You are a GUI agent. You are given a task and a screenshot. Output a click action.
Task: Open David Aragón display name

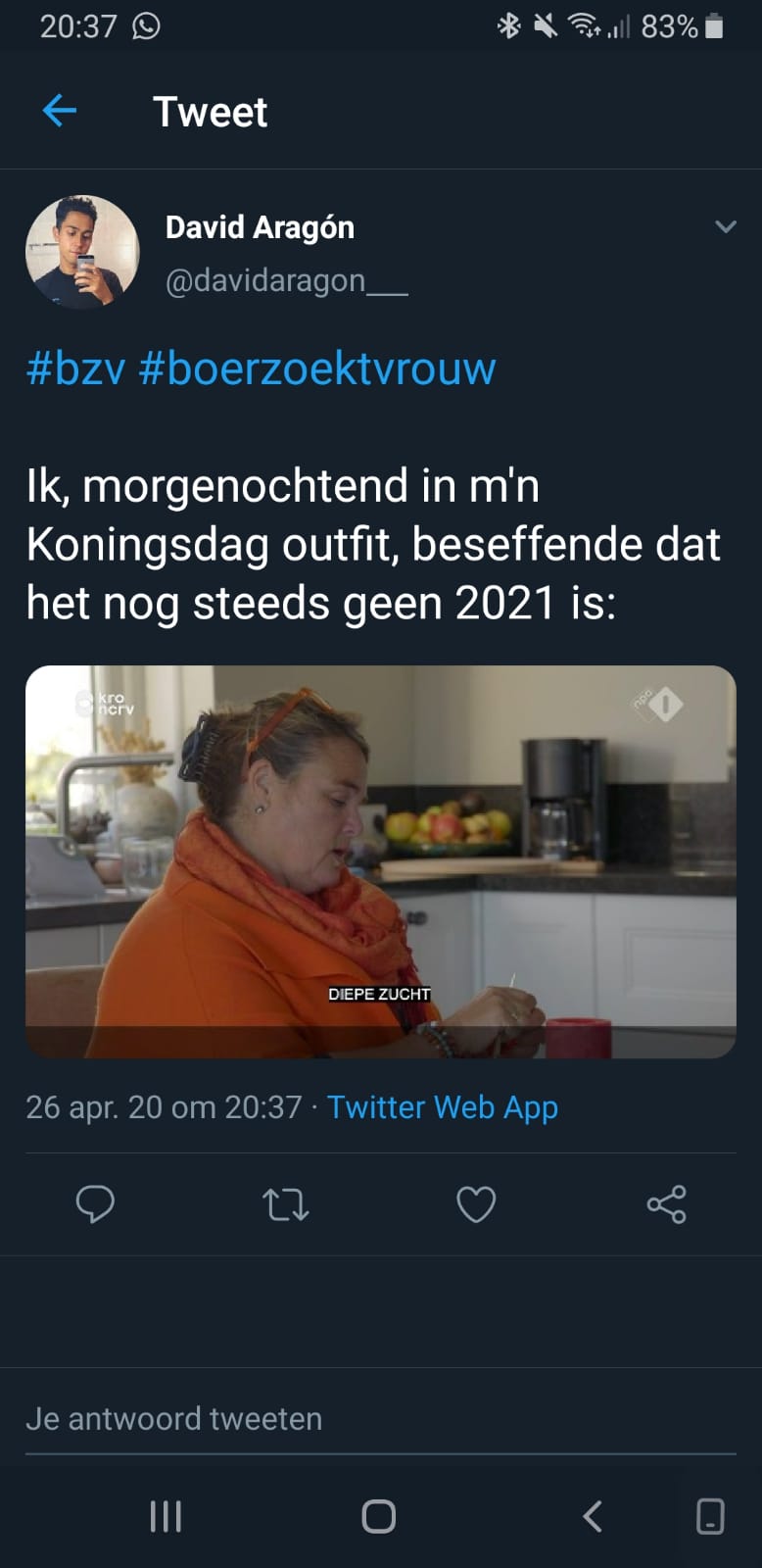tap(260, 227)
